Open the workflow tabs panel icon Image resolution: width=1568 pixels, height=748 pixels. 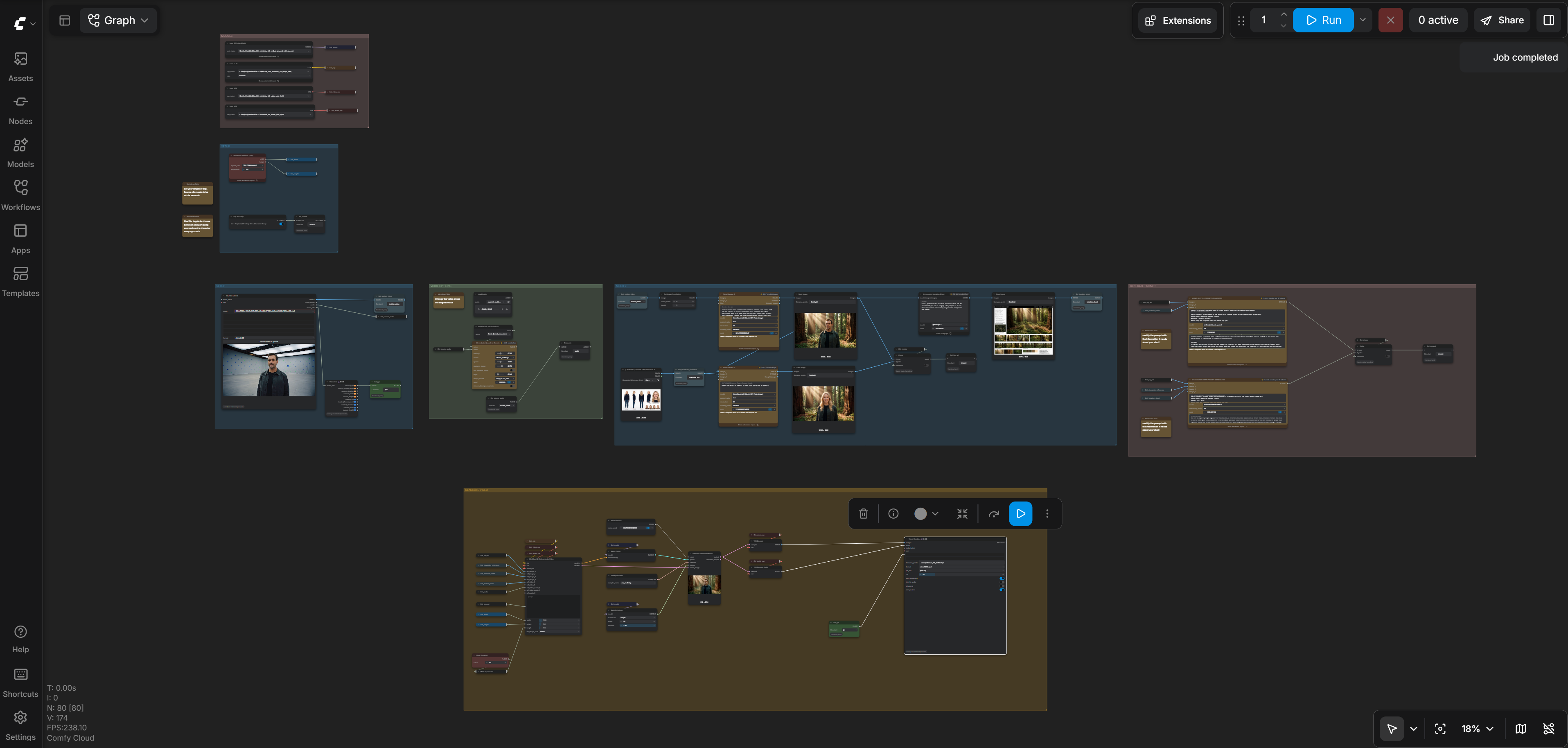point(65,20)
